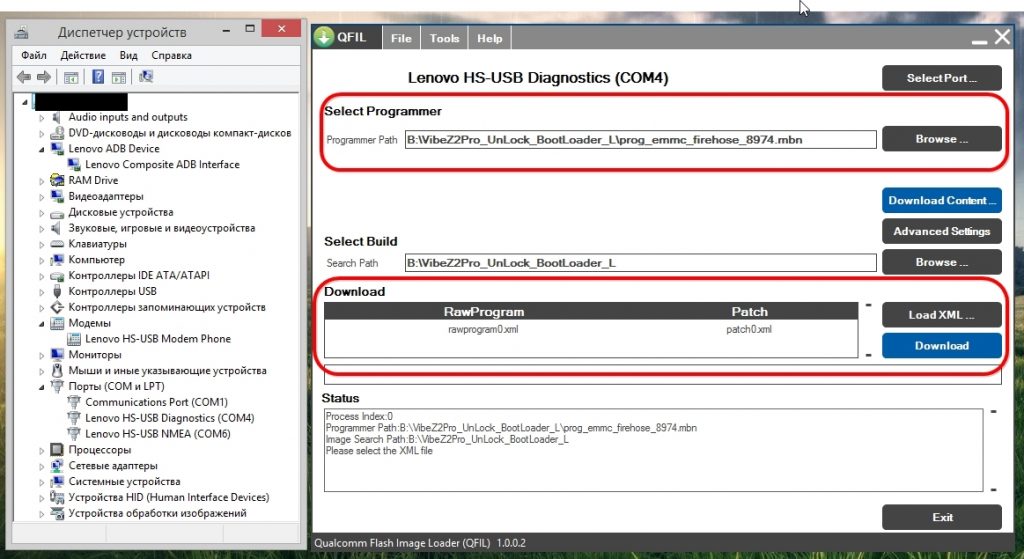Image resolution: width=1024 pixels, height=559 pixels.
Task: Browse for the programmer path file
Action: (941, 138)
